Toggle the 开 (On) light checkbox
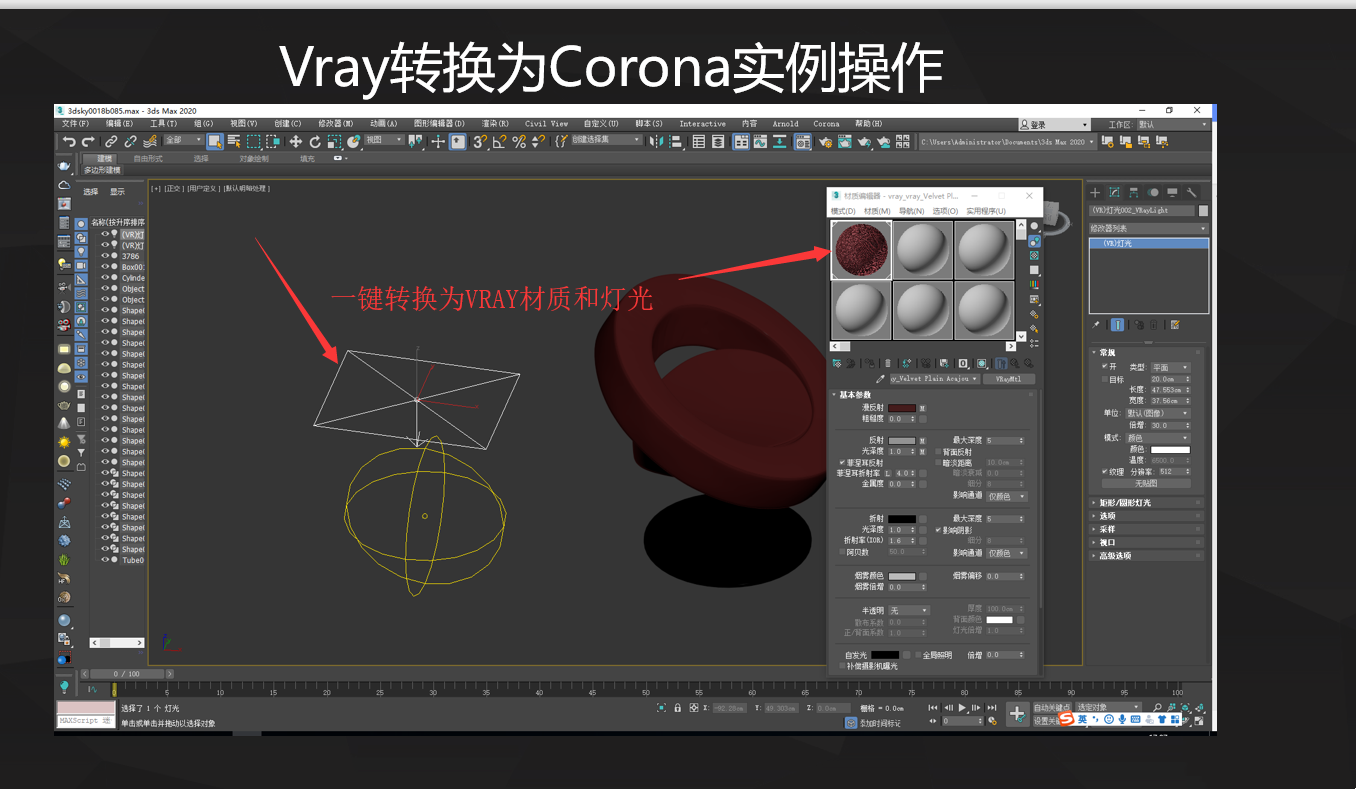The height and width of the screenshot is (789, 1356). (x=1105, y=366)
